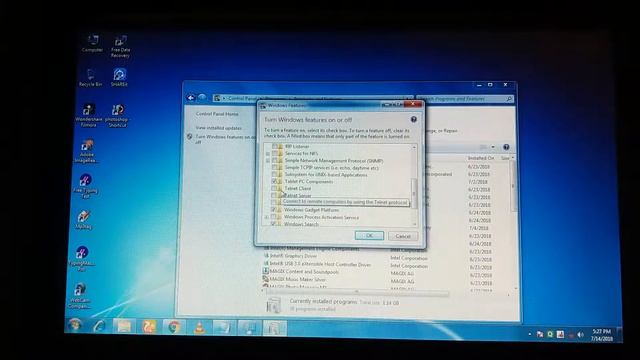Viewport: 640px width, 360px height.
Task: Launch Internet Explorer from the taskbar
Action: click(x=99, y=326)
